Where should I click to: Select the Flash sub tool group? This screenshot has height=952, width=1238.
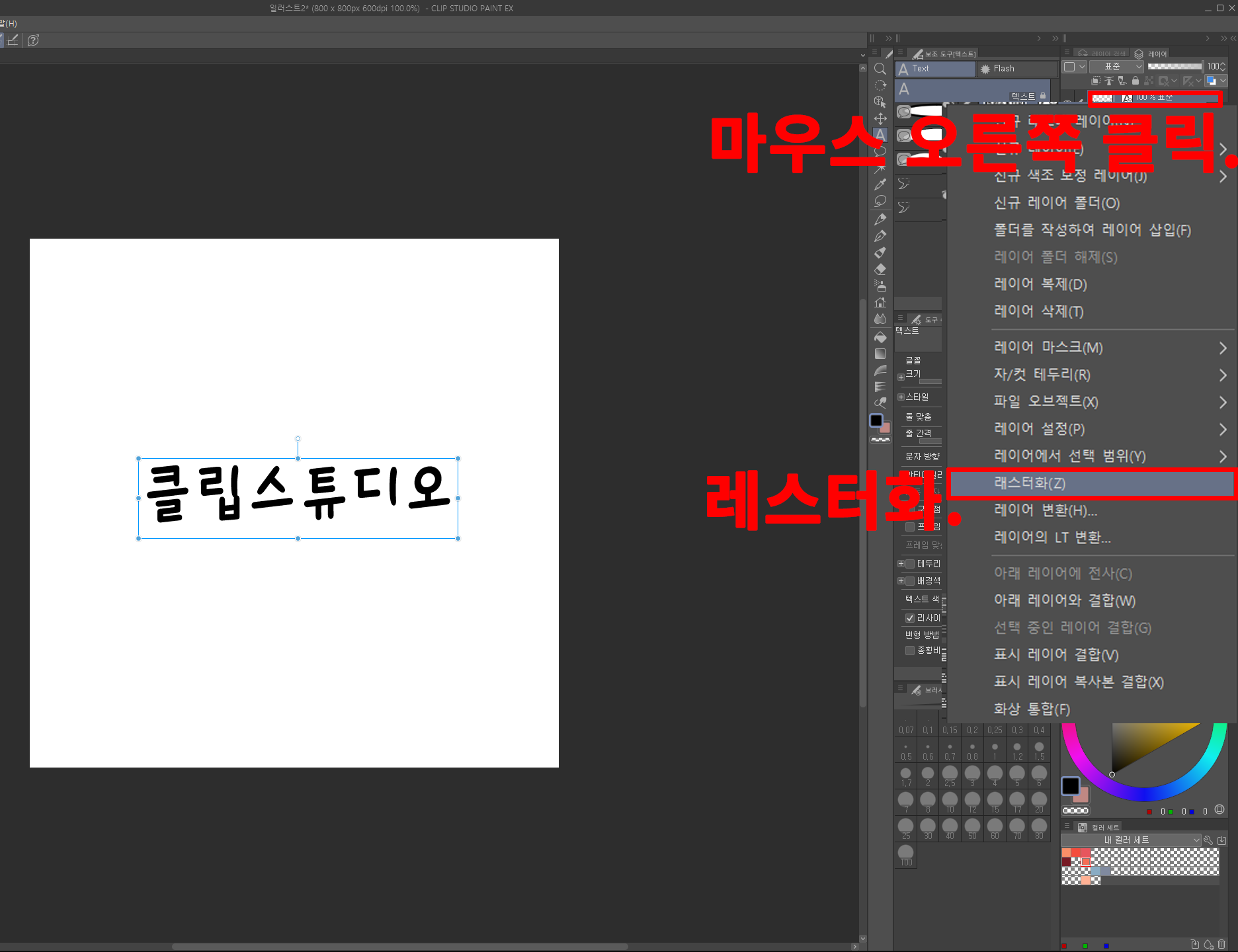click(x=1017, y=69)
